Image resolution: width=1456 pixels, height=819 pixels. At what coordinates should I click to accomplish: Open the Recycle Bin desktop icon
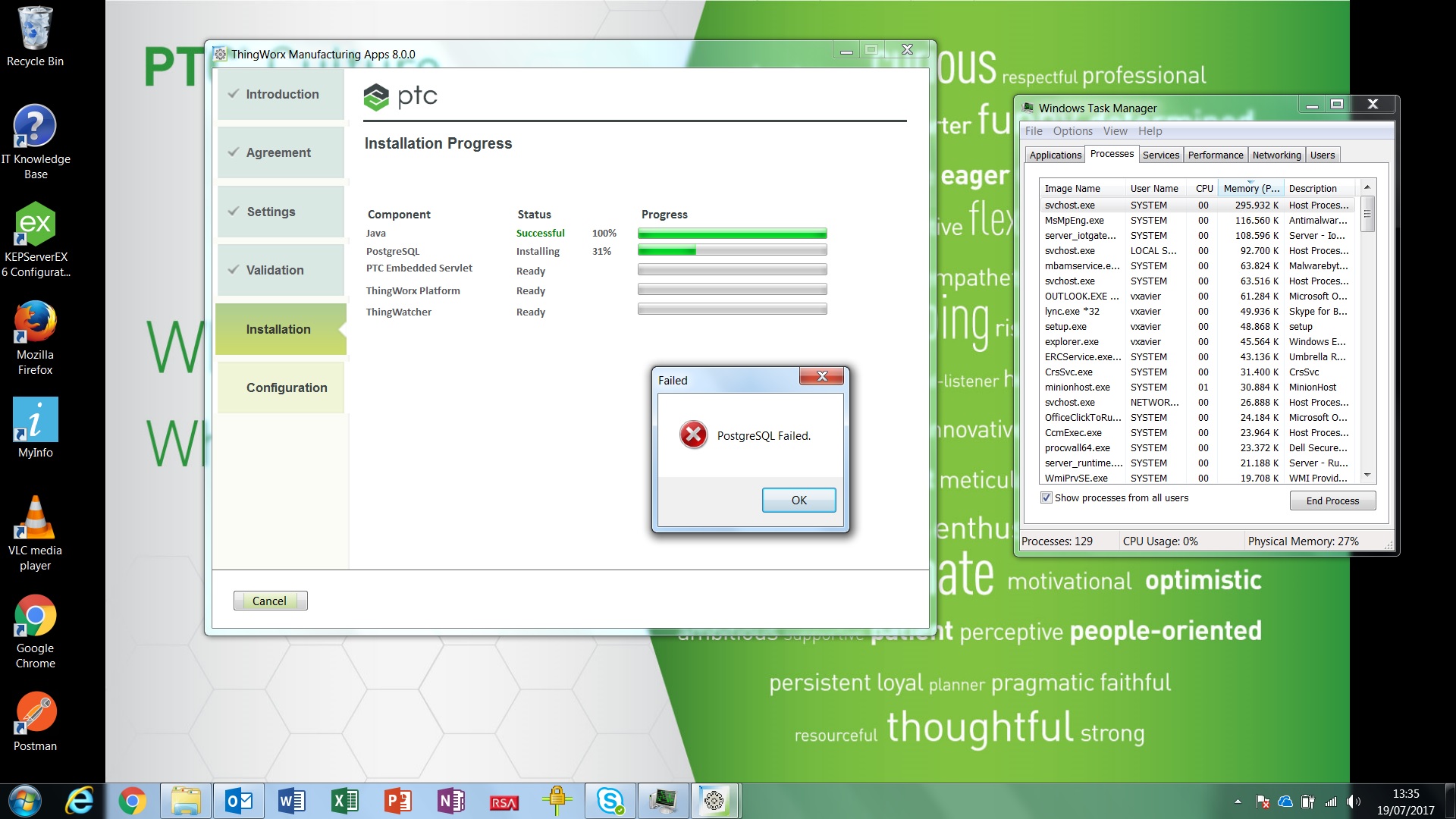[x=35, y=36]
